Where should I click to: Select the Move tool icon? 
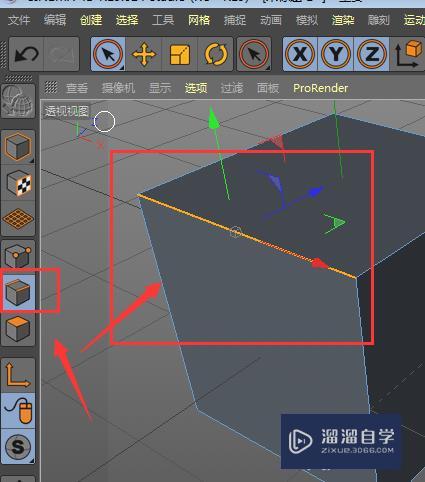pyautogui.click(x=144, y=54)
